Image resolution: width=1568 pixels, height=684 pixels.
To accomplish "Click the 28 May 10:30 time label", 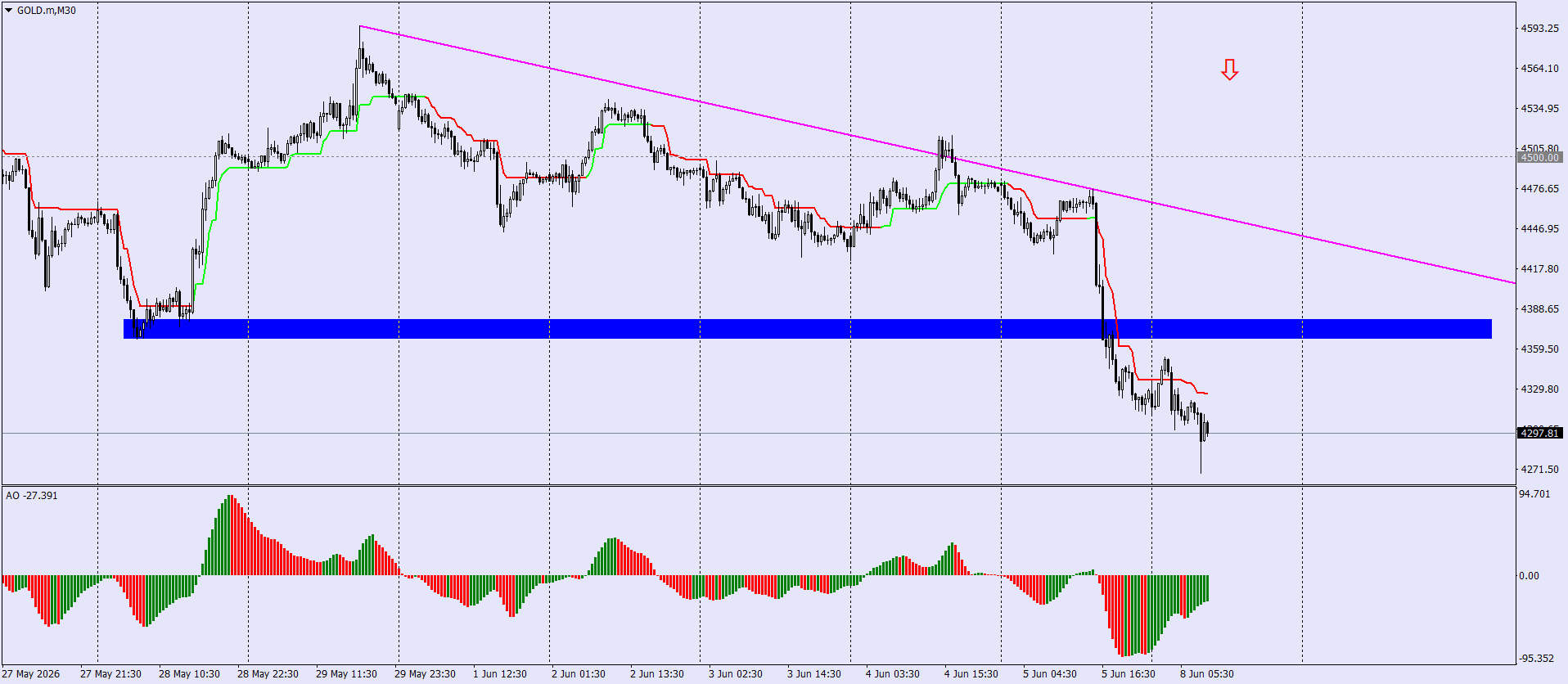I will click(x=189, y=674).
